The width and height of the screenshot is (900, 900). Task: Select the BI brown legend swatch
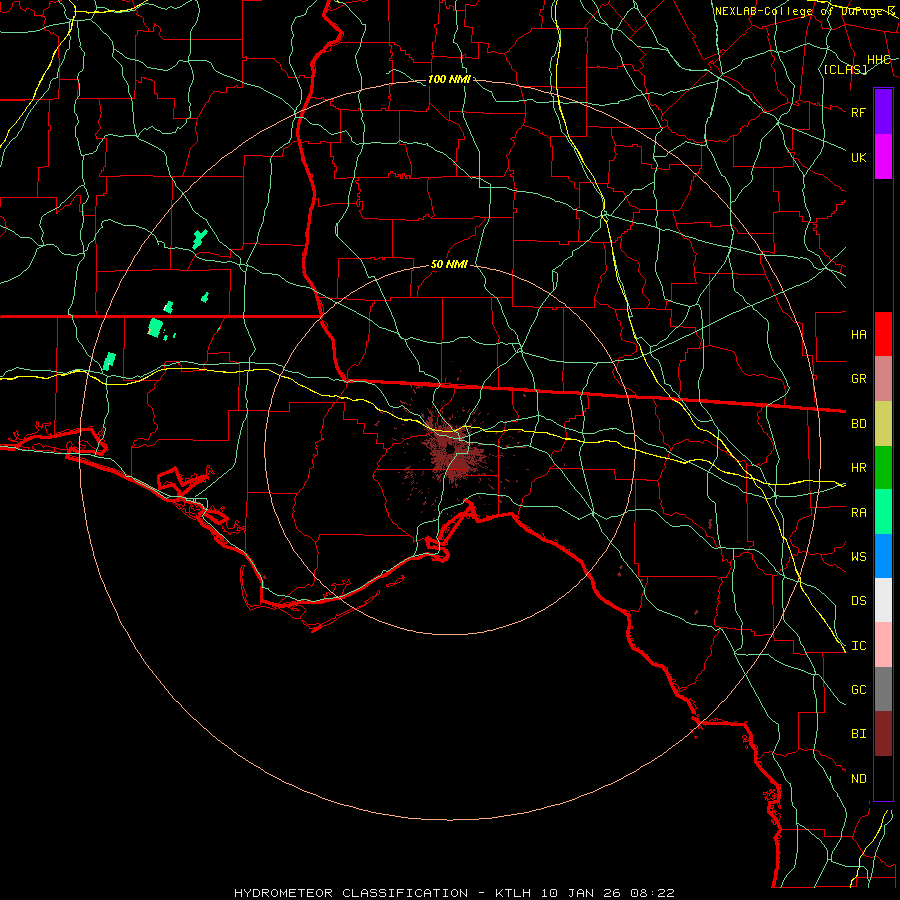coord(883,734)
